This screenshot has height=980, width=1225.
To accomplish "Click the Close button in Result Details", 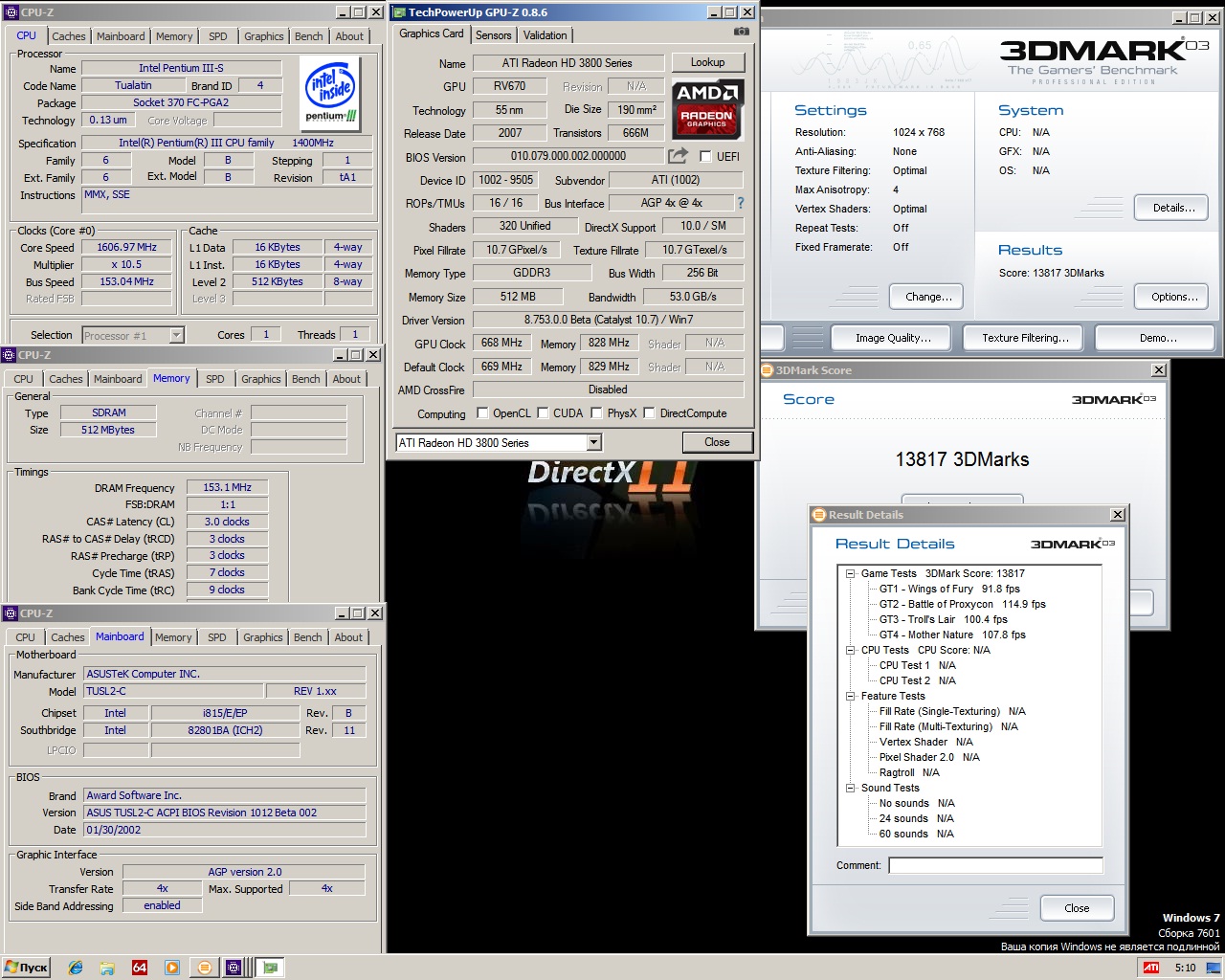I will click(1077, 908).
